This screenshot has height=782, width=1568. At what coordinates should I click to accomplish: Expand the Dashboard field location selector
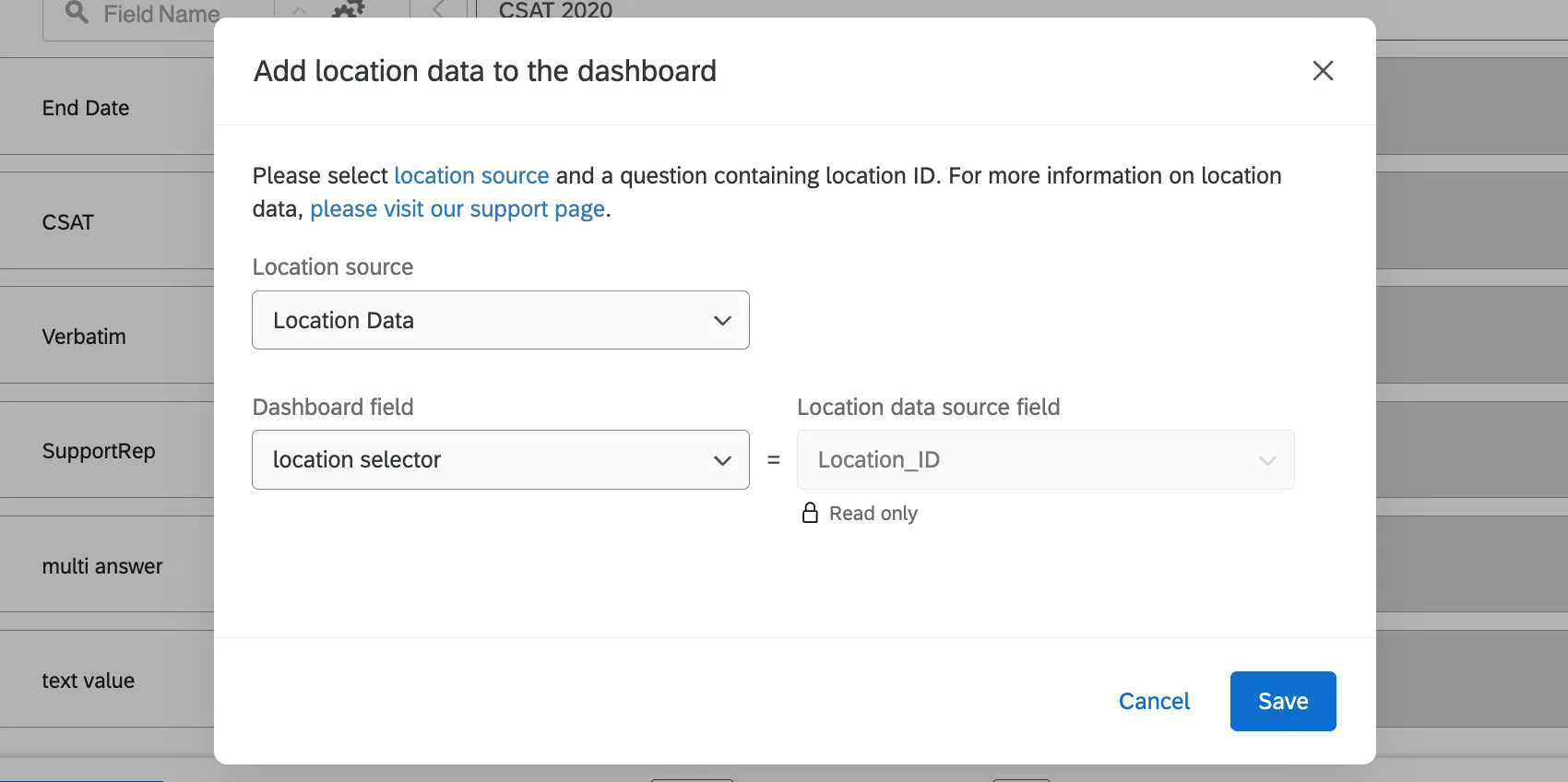click(500, 459)
